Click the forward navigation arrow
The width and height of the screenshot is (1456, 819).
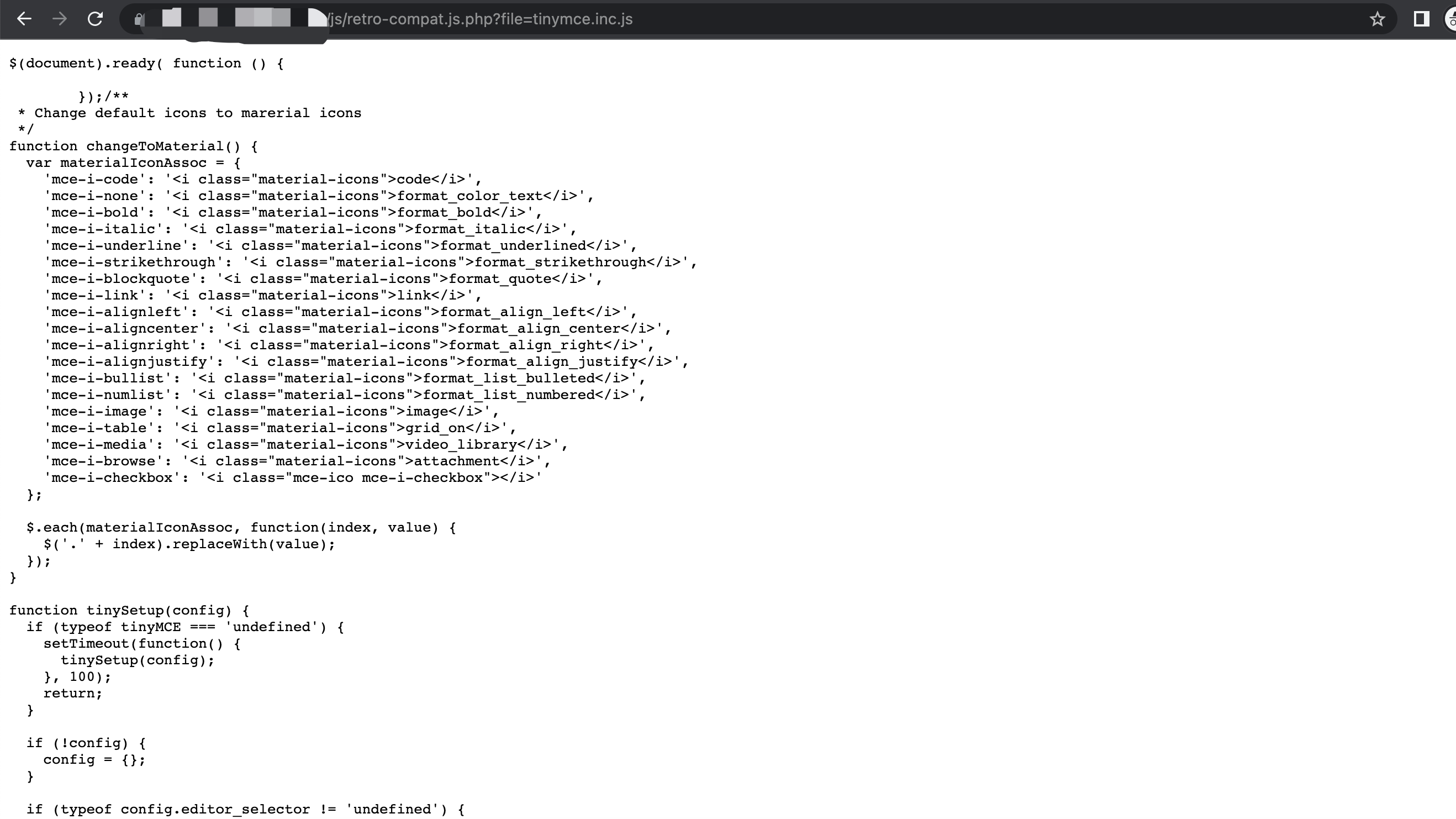(x=59, y=19)
